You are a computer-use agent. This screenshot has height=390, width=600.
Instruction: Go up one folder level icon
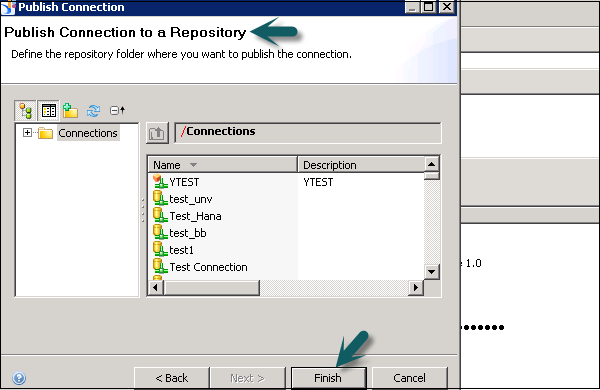click(157, 133)
